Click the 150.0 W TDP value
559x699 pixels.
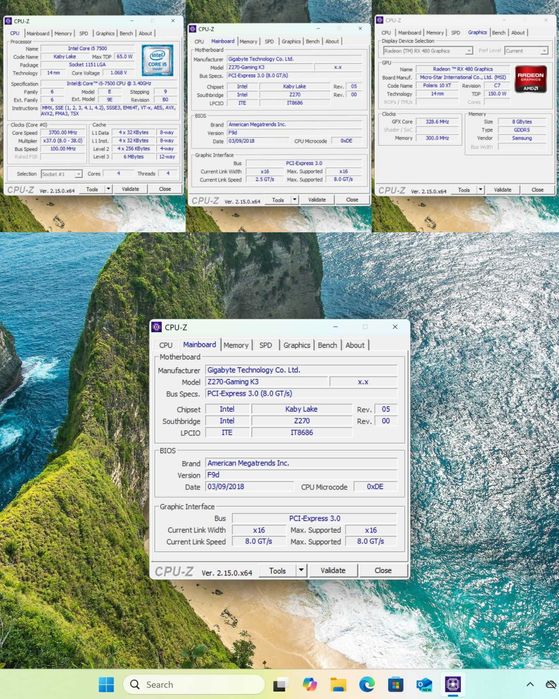click(x=496, y=94)
